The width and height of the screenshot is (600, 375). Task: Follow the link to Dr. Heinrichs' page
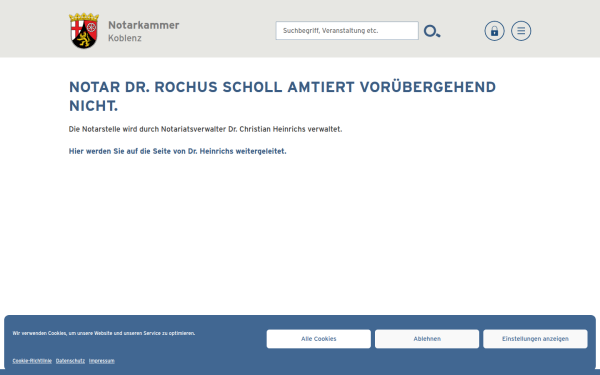point(178,151)
